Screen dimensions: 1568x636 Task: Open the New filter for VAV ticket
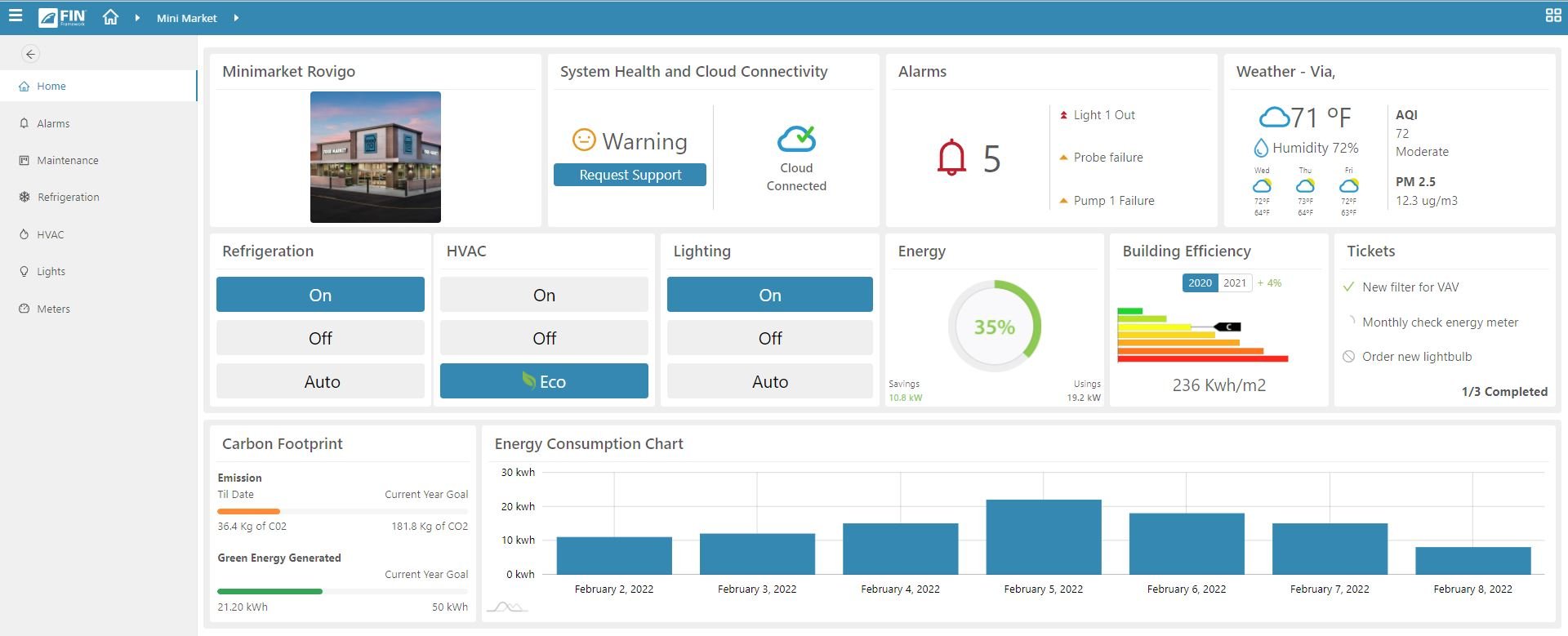(1410, 287)
